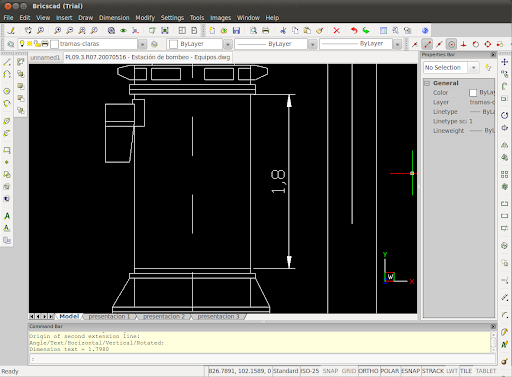Toggle ORTHO mode in status bar

point(368,371)
